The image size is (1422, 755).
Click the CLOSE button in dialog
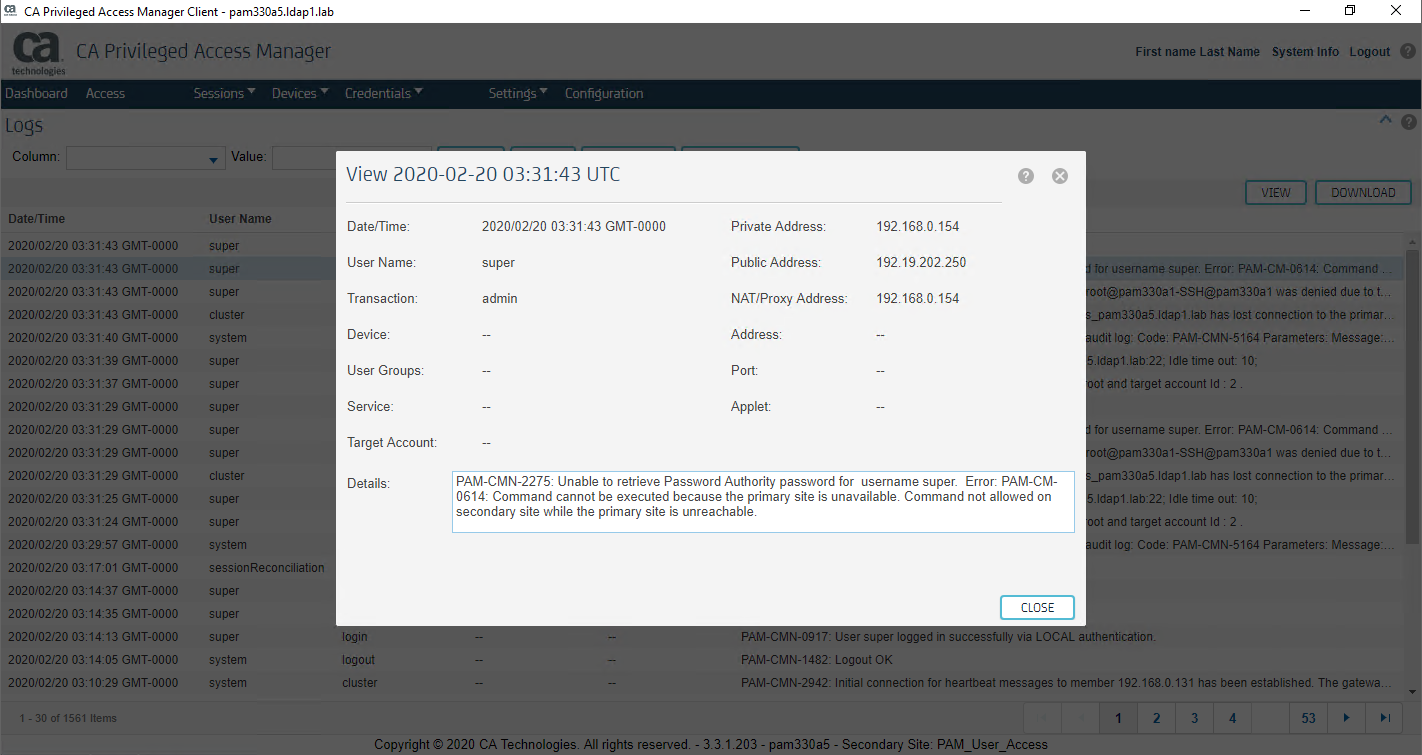click(x=1037, y=608)
